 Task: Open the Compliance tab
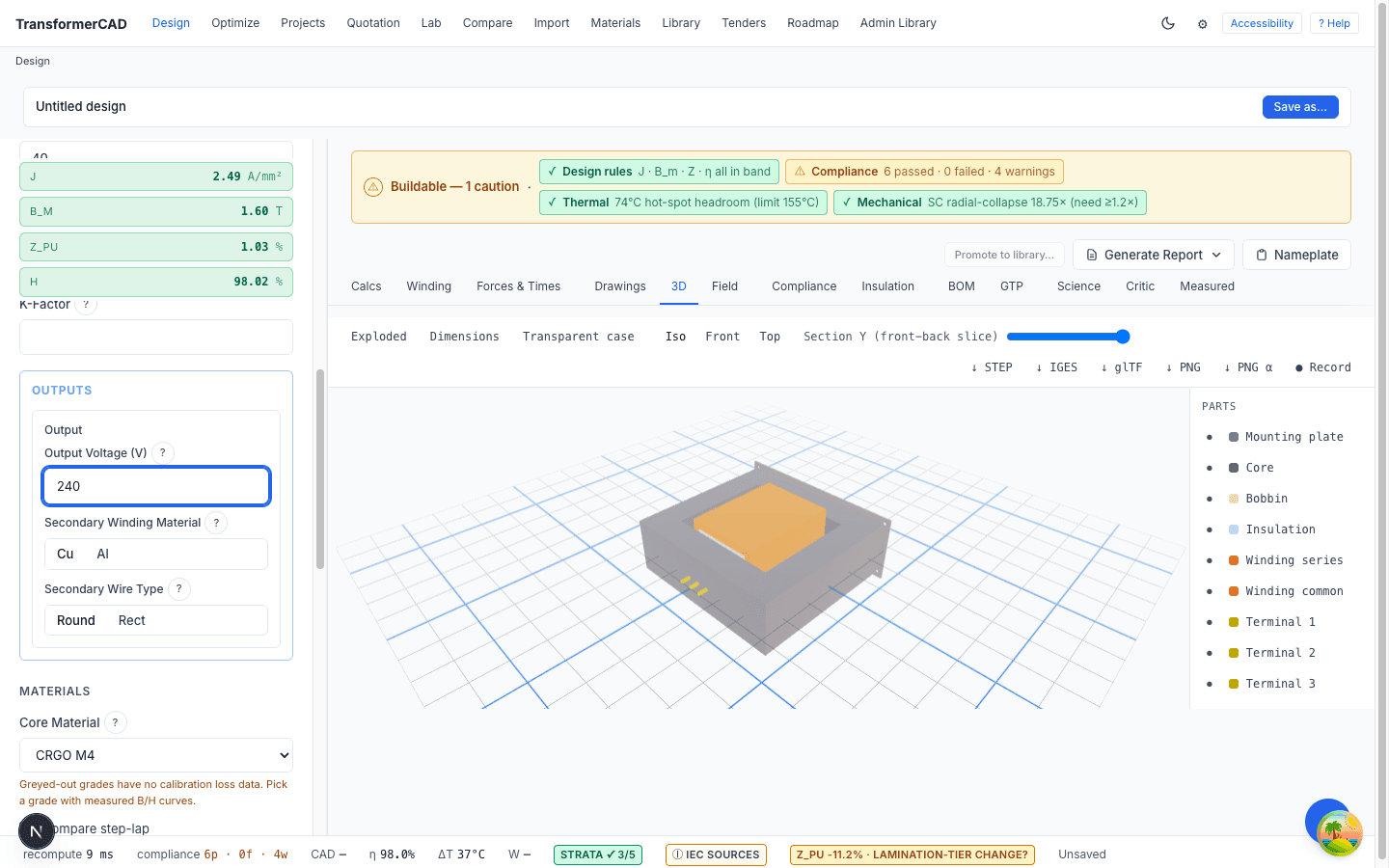click(x=804, y=286)
